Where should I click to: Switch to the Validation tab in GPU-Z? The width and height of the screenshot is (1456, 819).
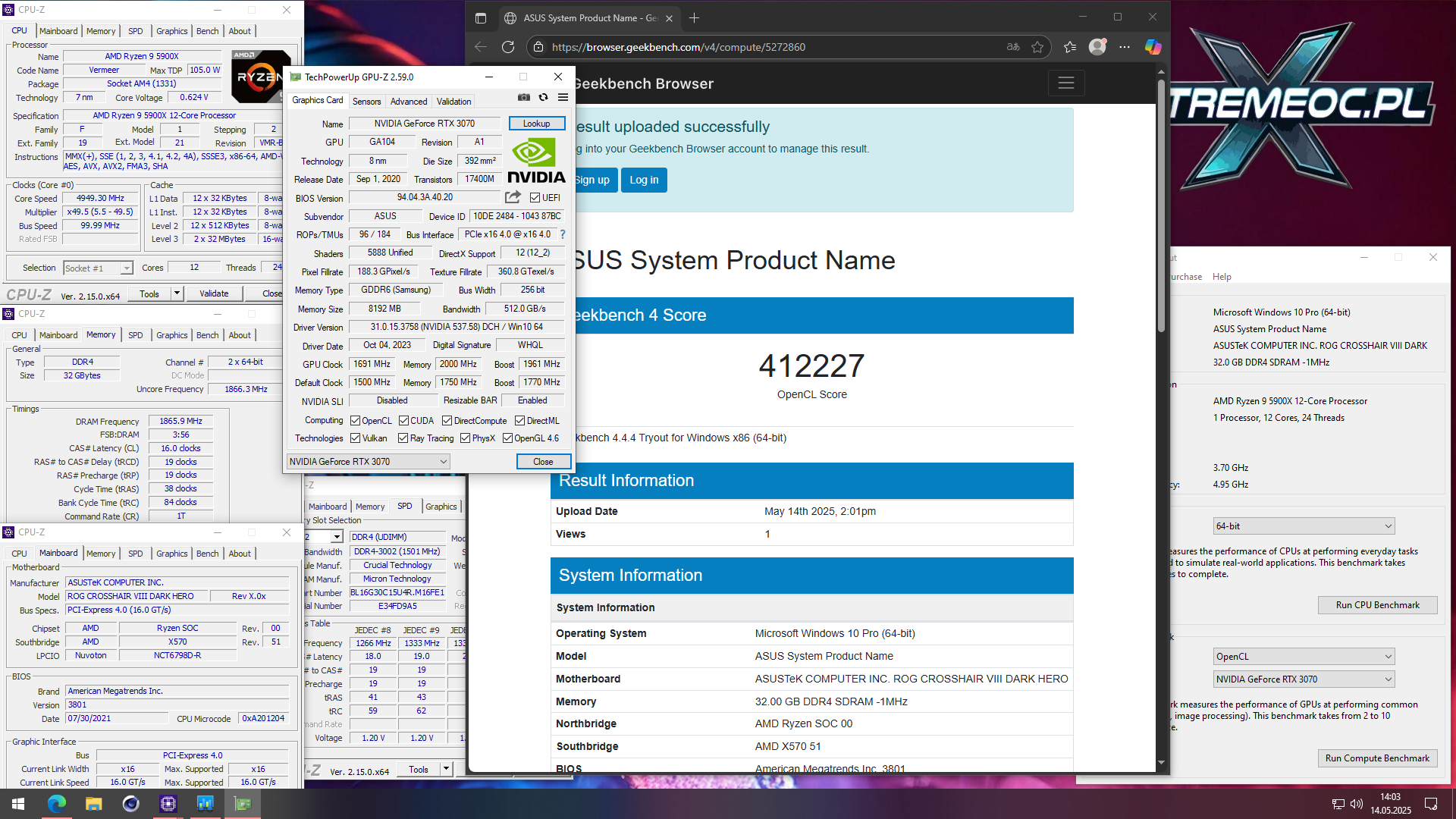[x=454, y=101]
